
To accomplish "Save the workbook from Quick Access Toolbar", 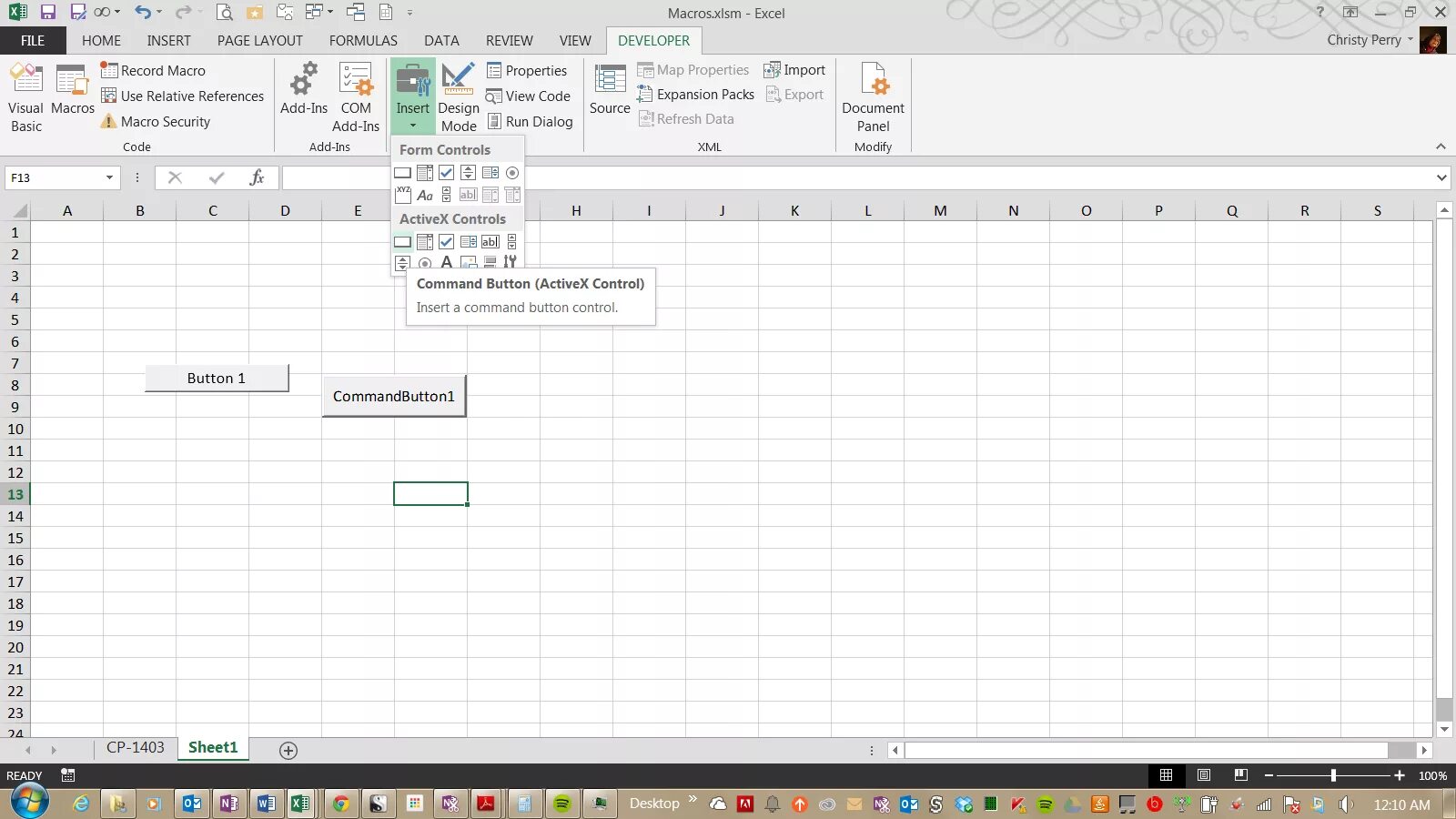I will (x=48, y=13).
